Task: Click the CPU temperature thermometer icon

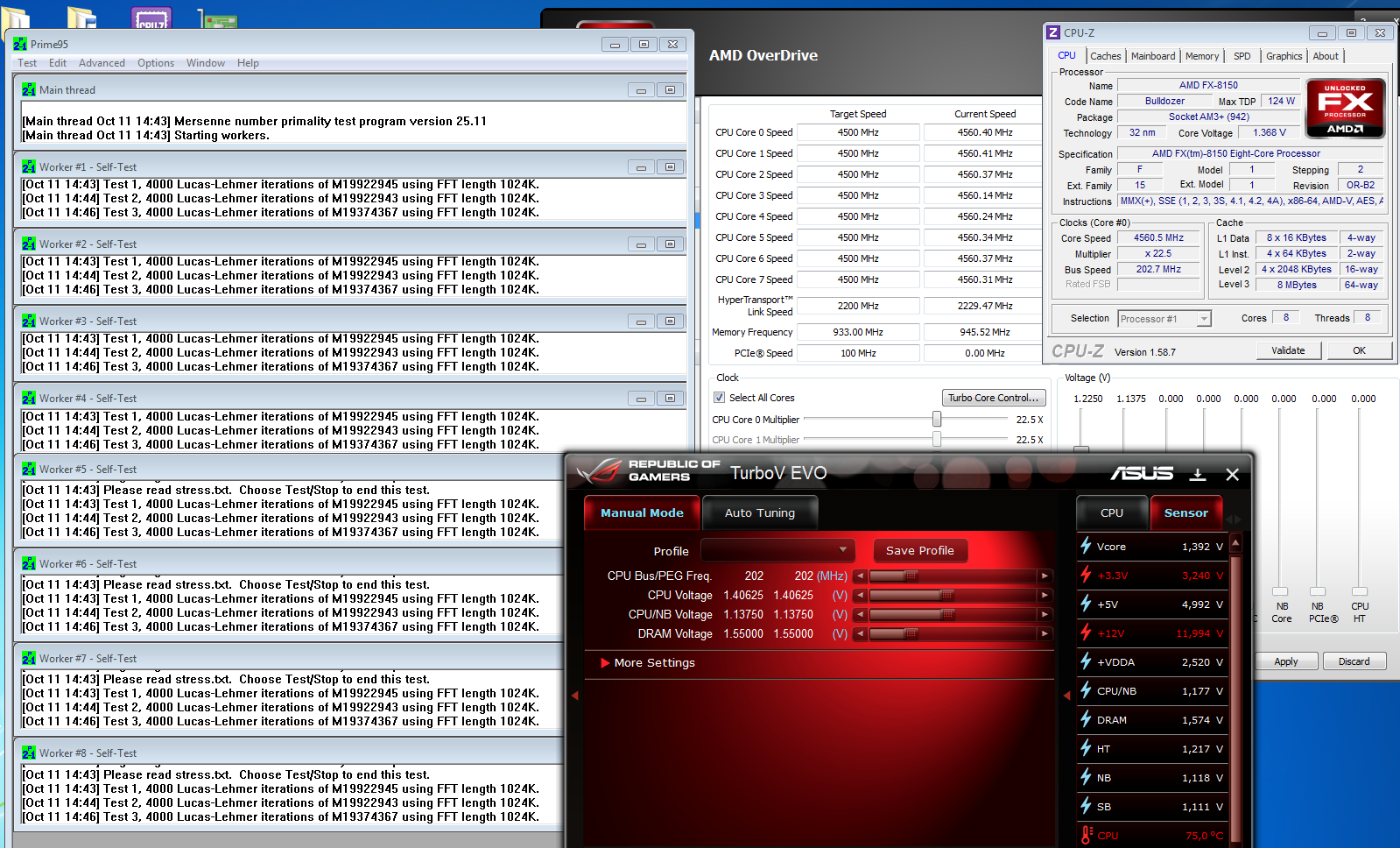Action: point(1087,835)
